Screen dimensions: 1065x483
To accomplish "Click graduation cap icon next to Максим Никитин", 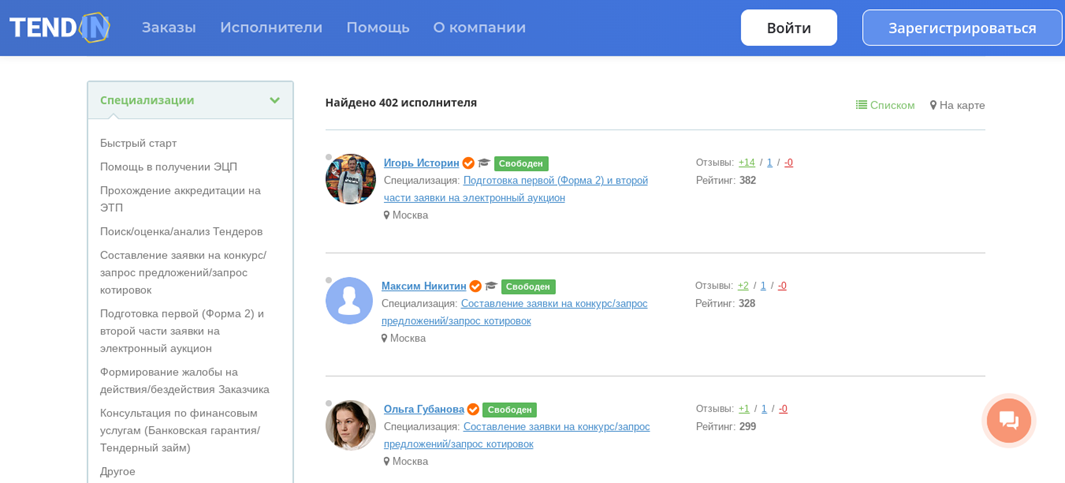I will pos(492,286).
